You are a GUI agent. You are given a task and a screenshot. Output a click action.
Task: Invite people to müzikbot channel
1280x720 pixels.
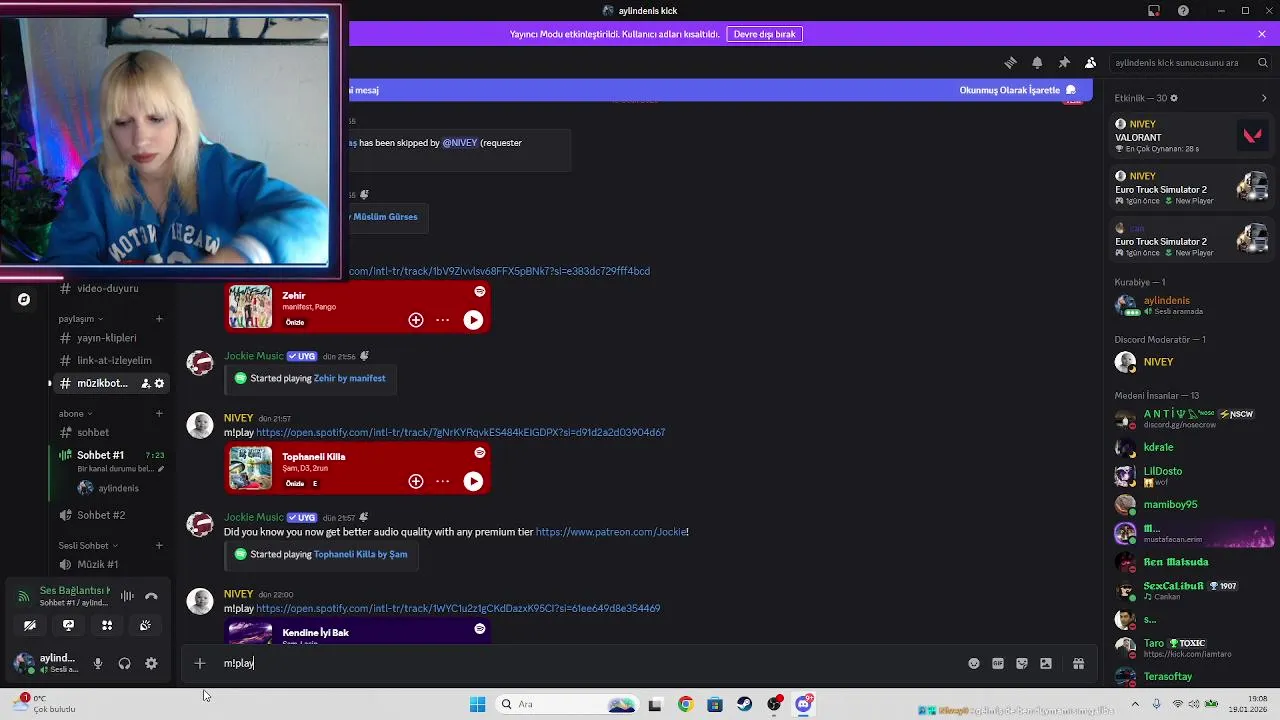(145, 383)
